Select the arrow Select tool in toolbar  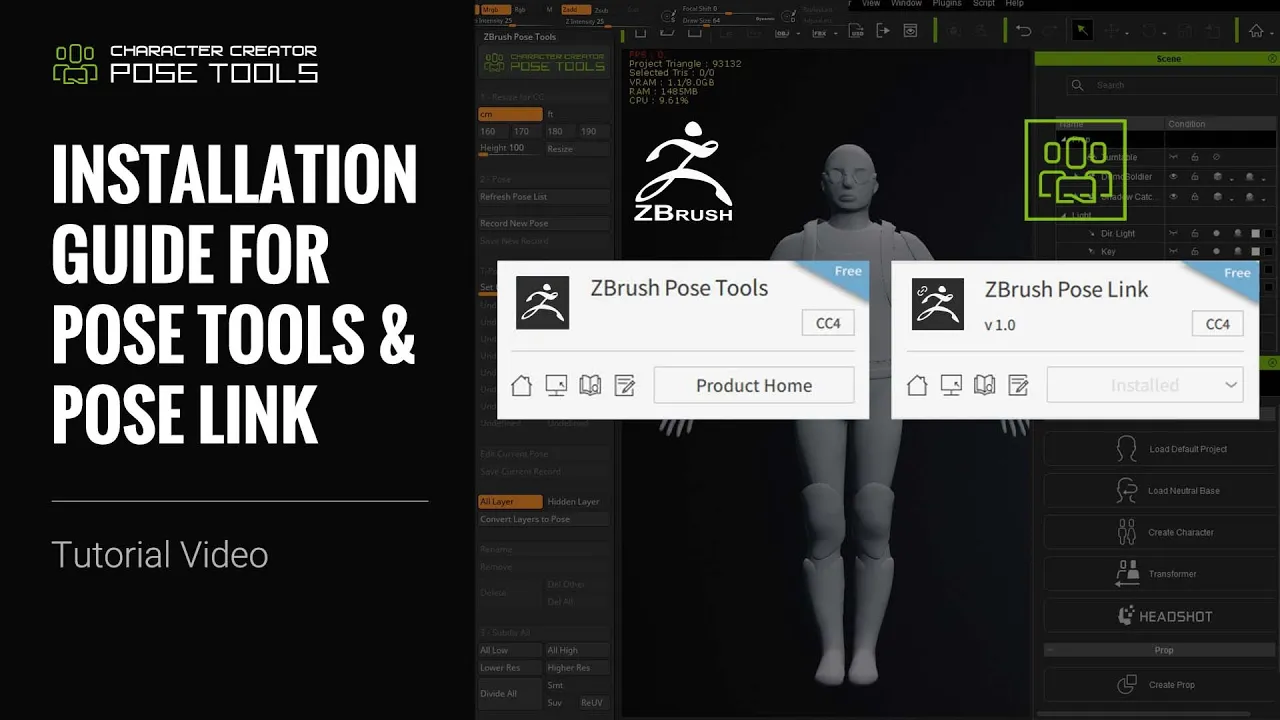click(x=1082, y=31)
